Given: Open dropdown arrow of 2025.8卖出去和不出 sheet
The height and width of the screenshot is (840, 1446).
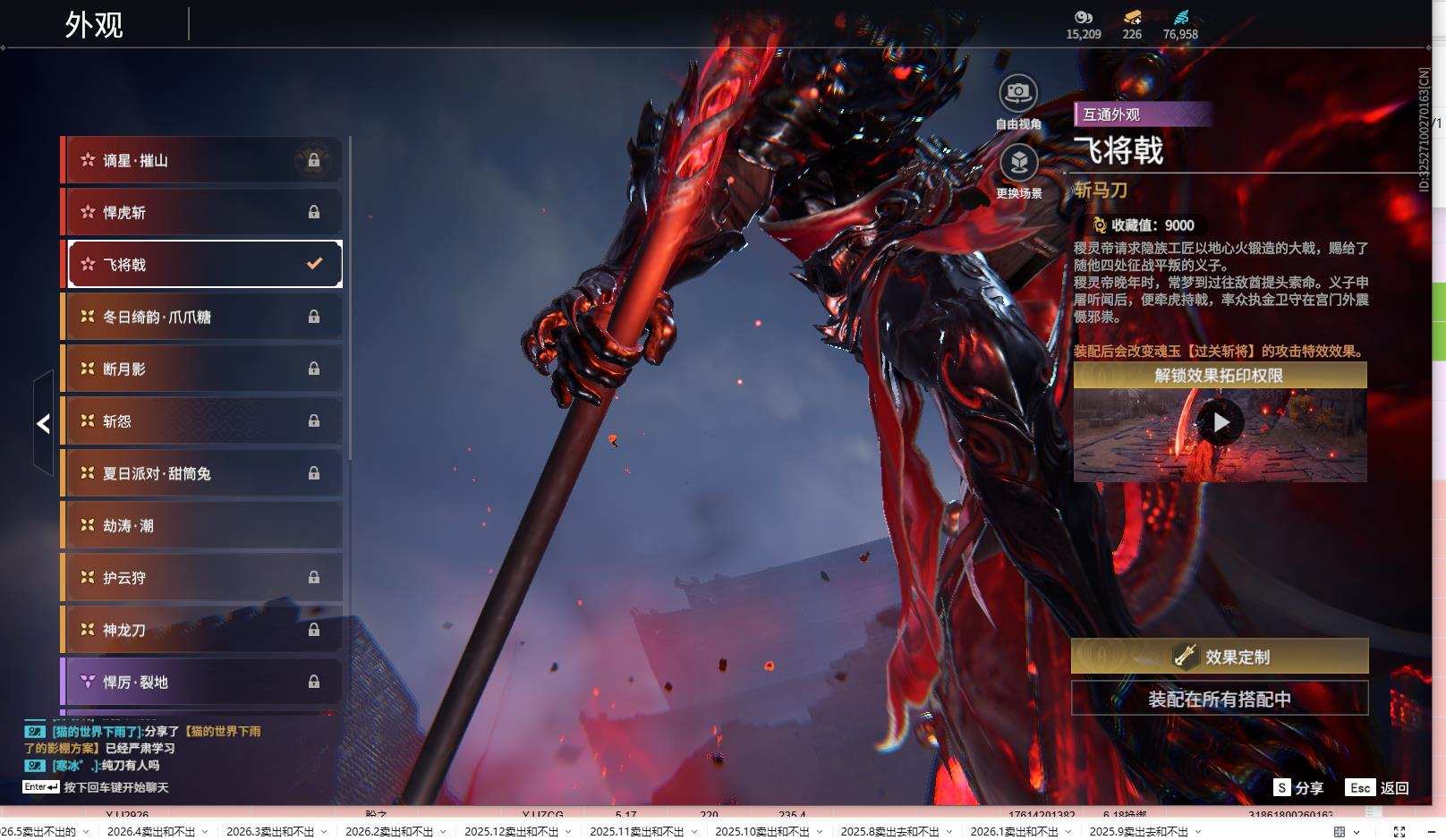Looking at the screenshot, I should pos(949,832).
